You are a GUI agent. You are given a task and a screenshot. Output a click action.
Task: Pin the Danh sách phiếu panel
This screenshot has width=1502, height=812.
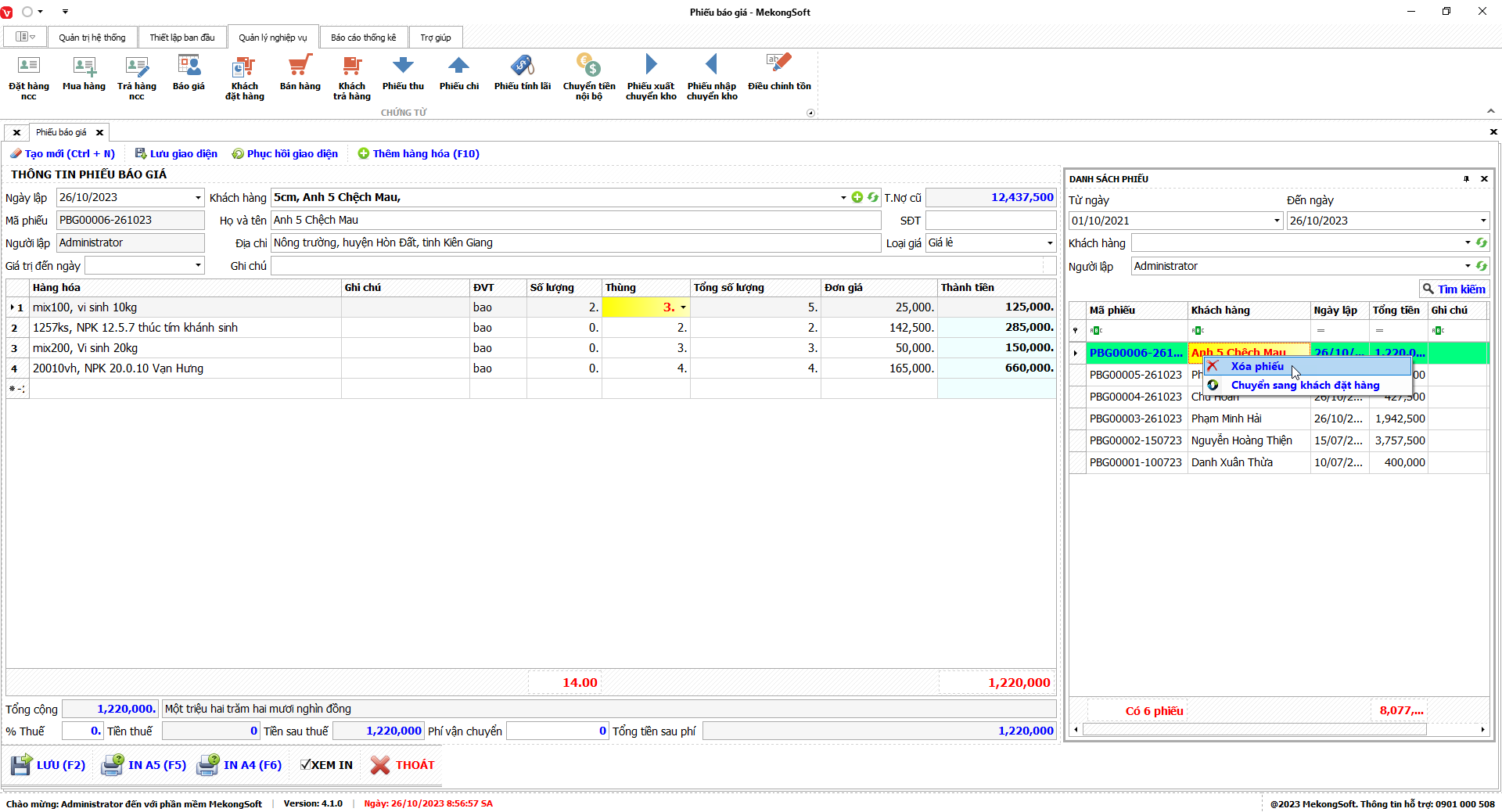click(x=1466, y=179)
